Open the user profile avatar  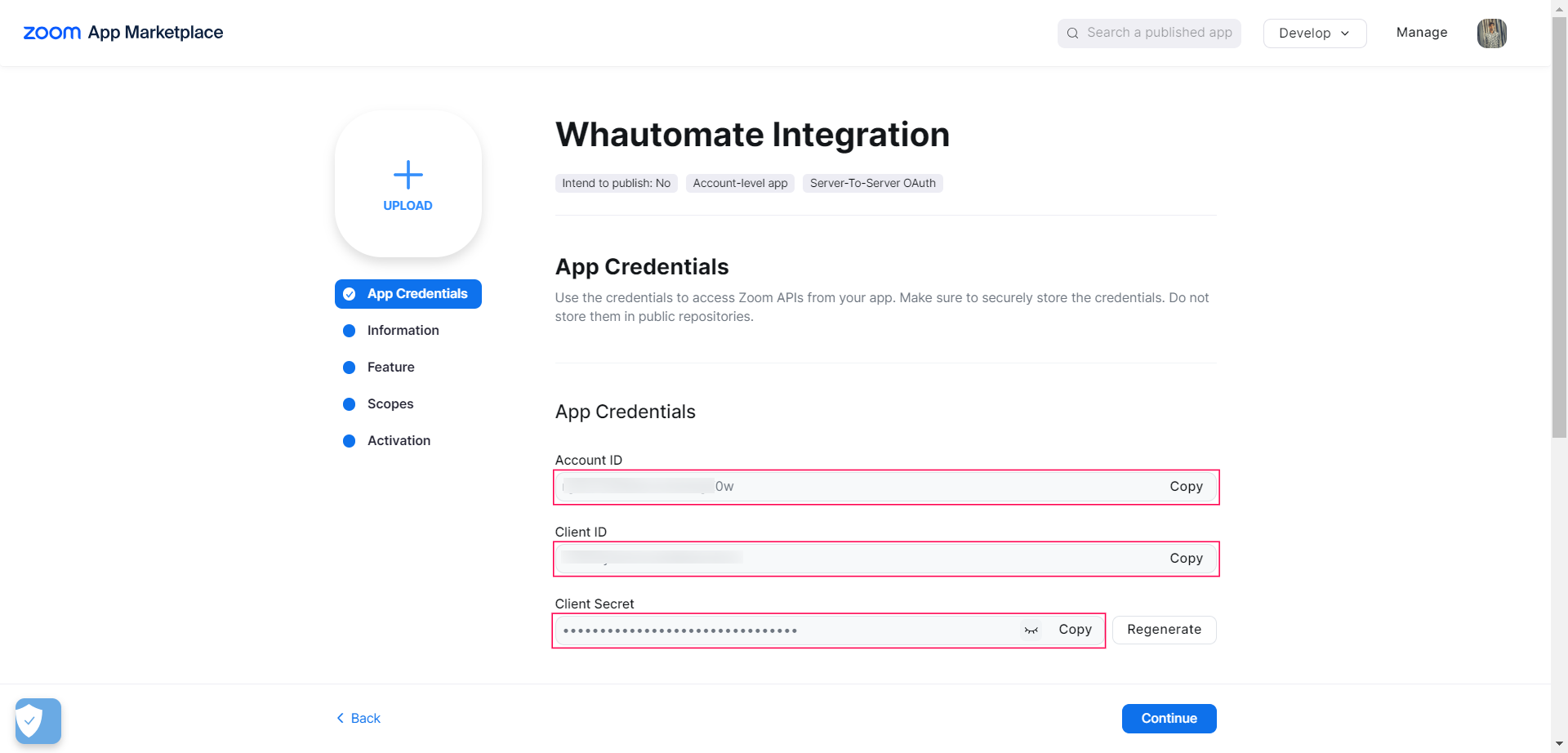(1491, 33)
